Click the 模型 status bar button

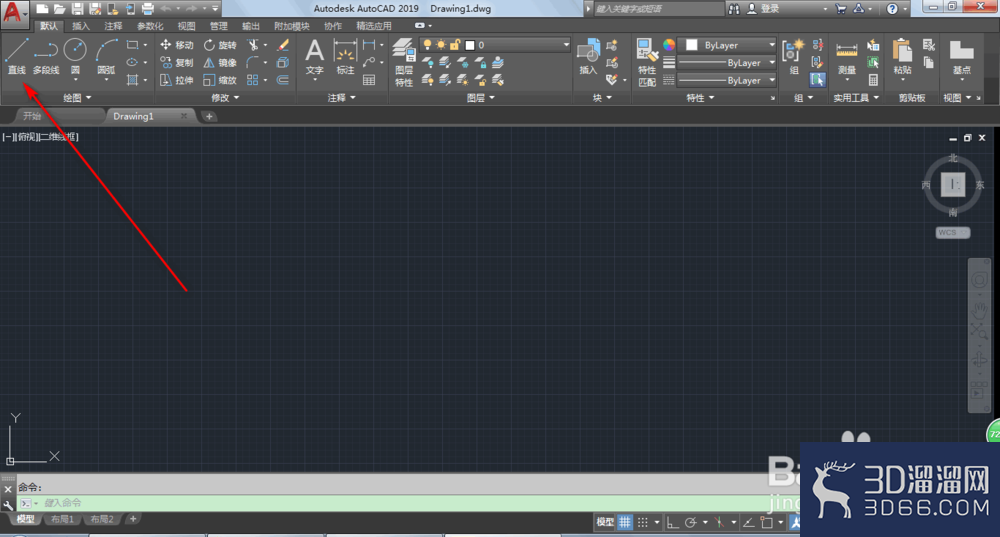pos(605,522)
